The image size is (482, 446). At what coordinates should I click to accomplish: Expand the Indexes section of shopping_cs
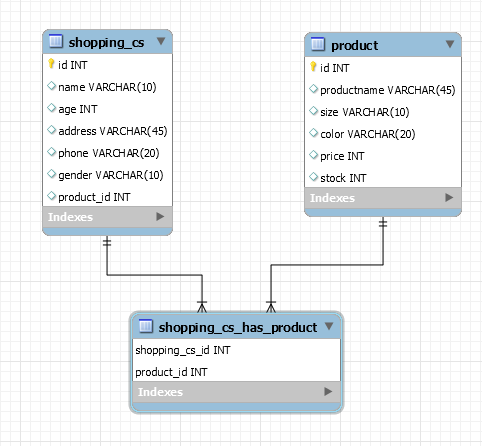point(160,217)
